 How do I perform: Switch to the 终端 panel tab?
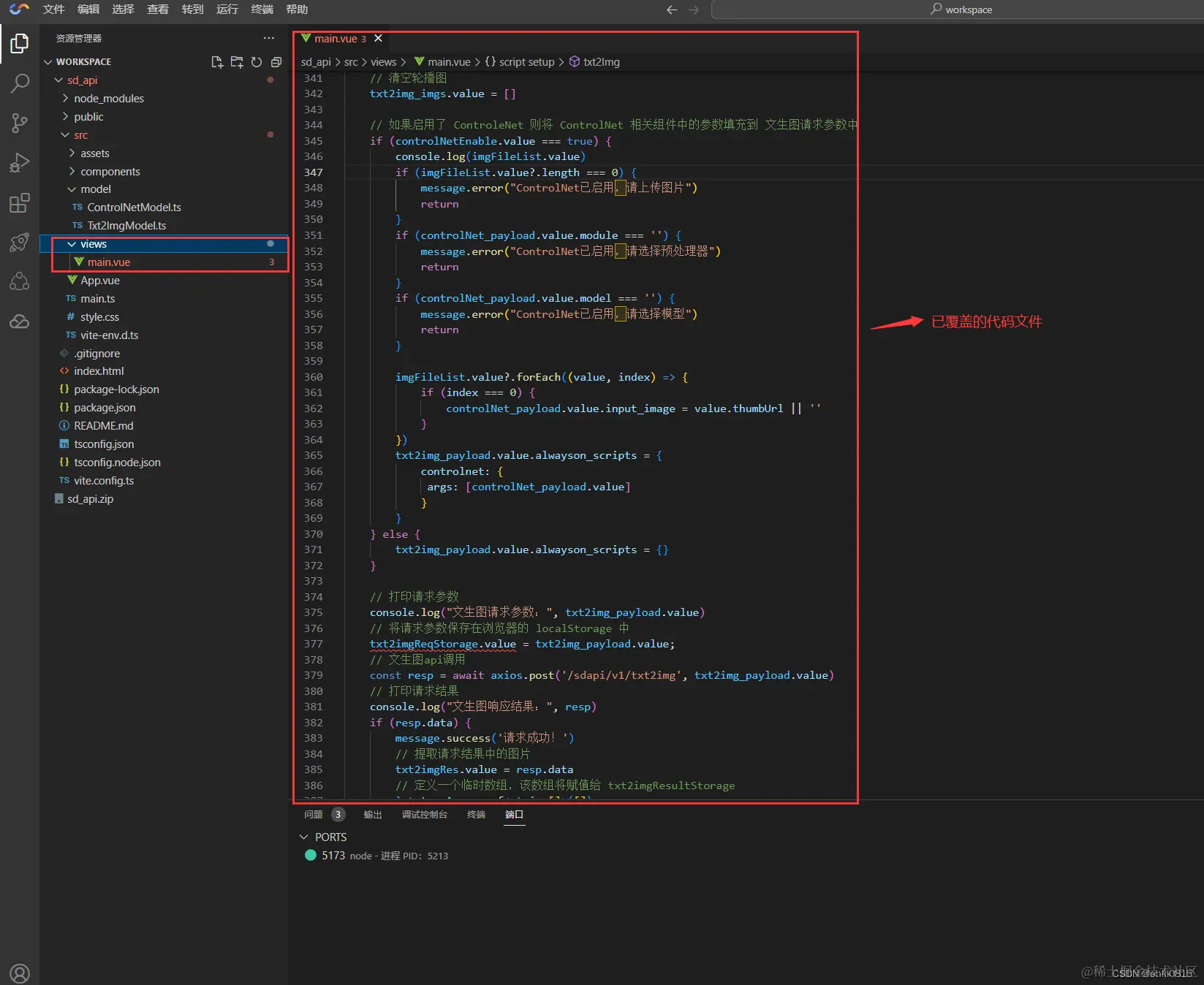[x=477, y=815]
